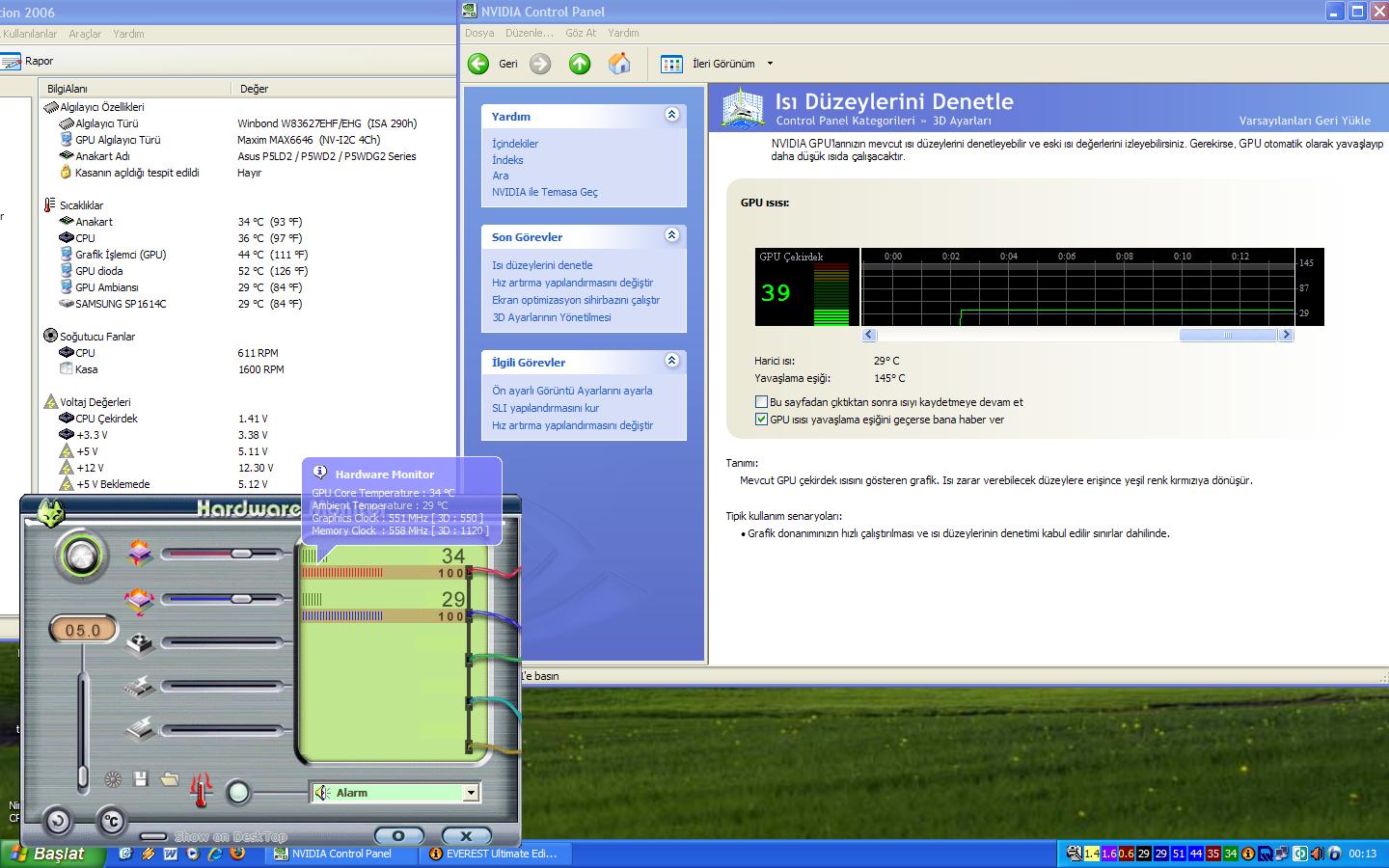1389x868 pixels.
Task: Click the fan icon in Hardware Monitor
Action: coord(140,643)
